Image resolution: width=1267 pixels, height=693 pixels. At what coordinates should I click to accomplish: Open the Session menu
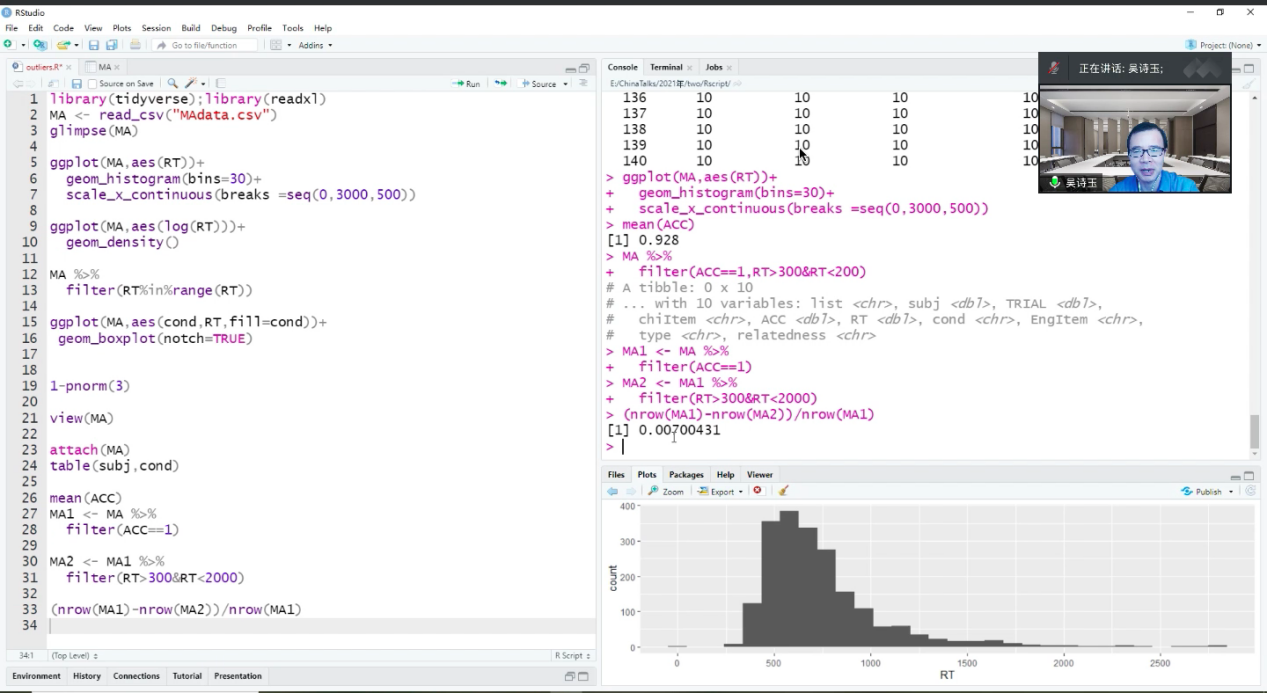point(156,28)
